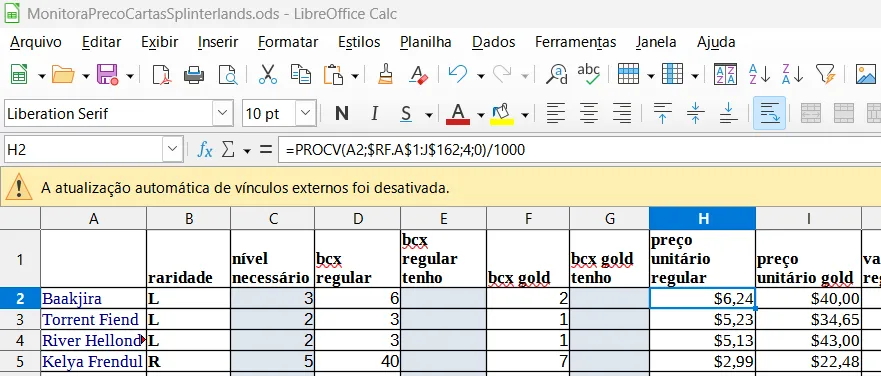Screen dimensions: 881x376
Task: Select cell $43,00
Action: (x=809, y=341)
